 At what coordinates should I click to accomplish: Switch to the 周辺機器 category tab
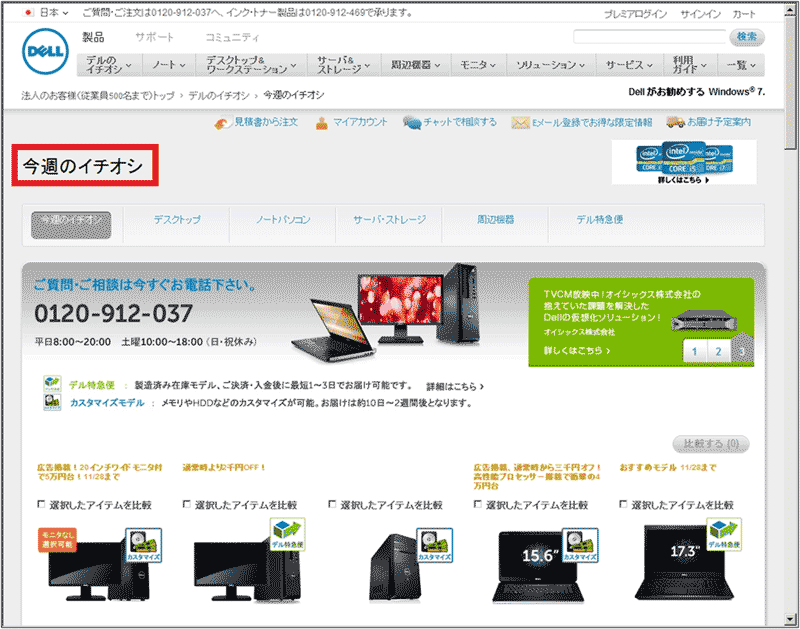(x=495, y=220)
